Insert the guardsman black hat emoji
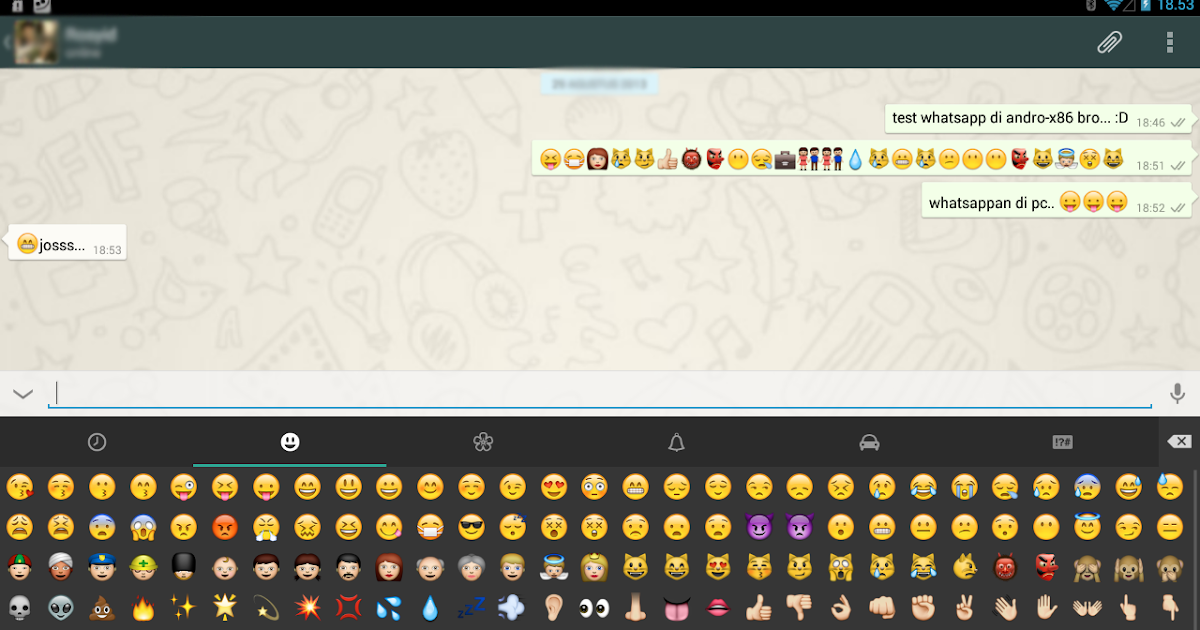This screenshot has width=1200, height=630. point(183,567)
